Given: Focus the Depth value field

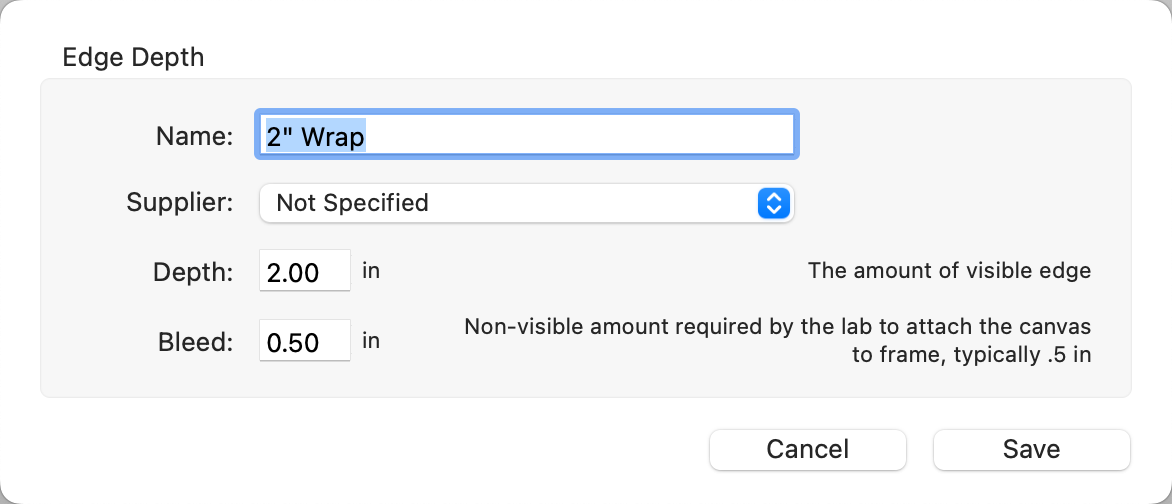Looking at the screenshot, I should [304, 271].
